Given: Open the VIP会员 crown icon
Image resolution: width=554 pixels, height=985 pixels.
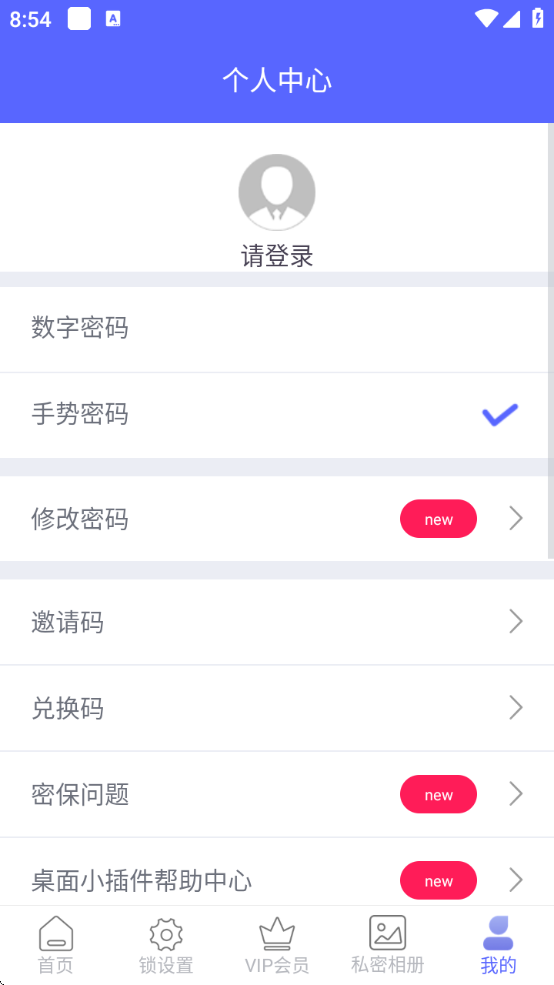Looking at the screenshot, I should pyautogui.click(x=277, y=933).
